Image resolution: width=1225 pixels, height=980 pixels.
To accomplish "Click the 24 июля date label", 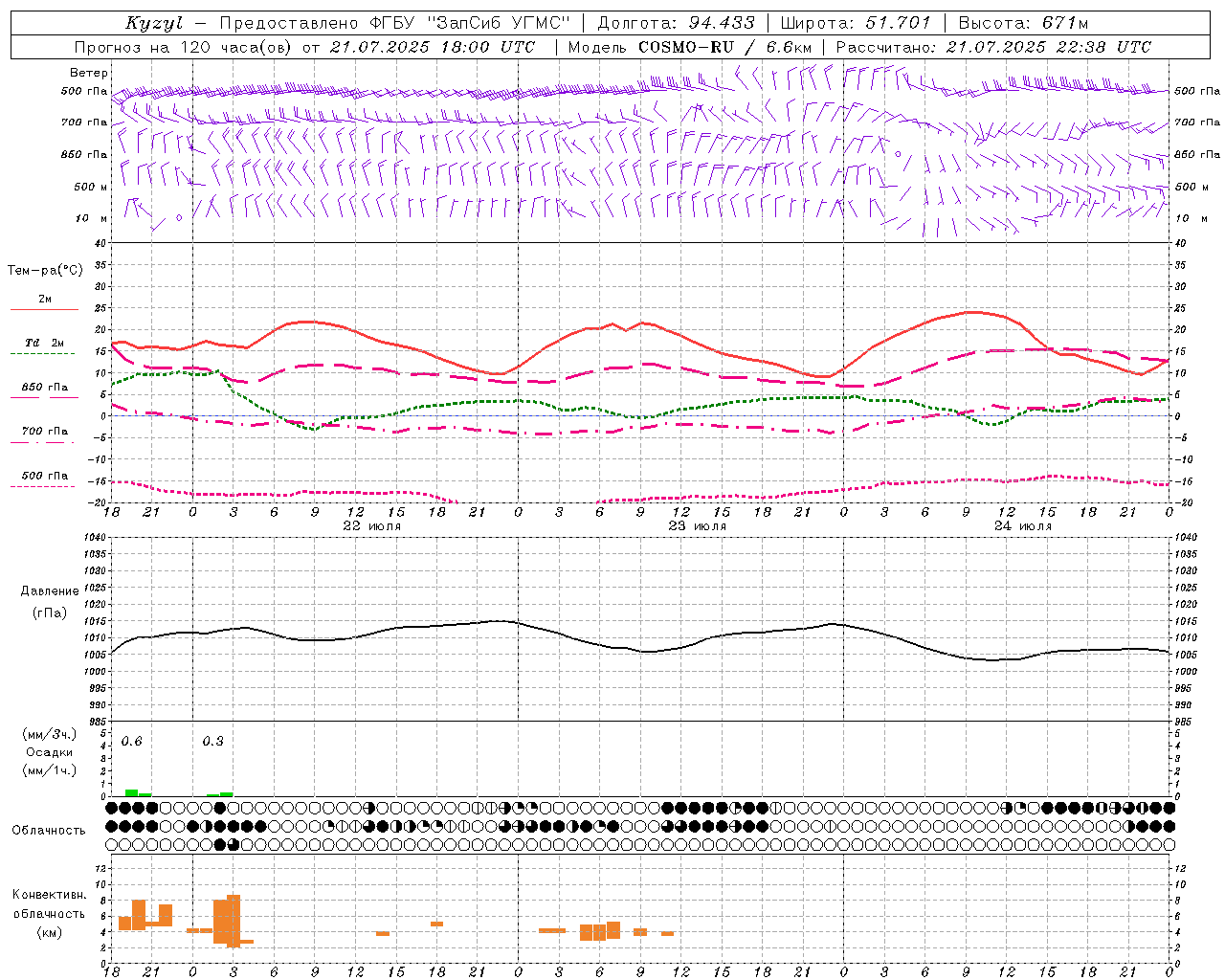I will click(x=1022, y=526).
